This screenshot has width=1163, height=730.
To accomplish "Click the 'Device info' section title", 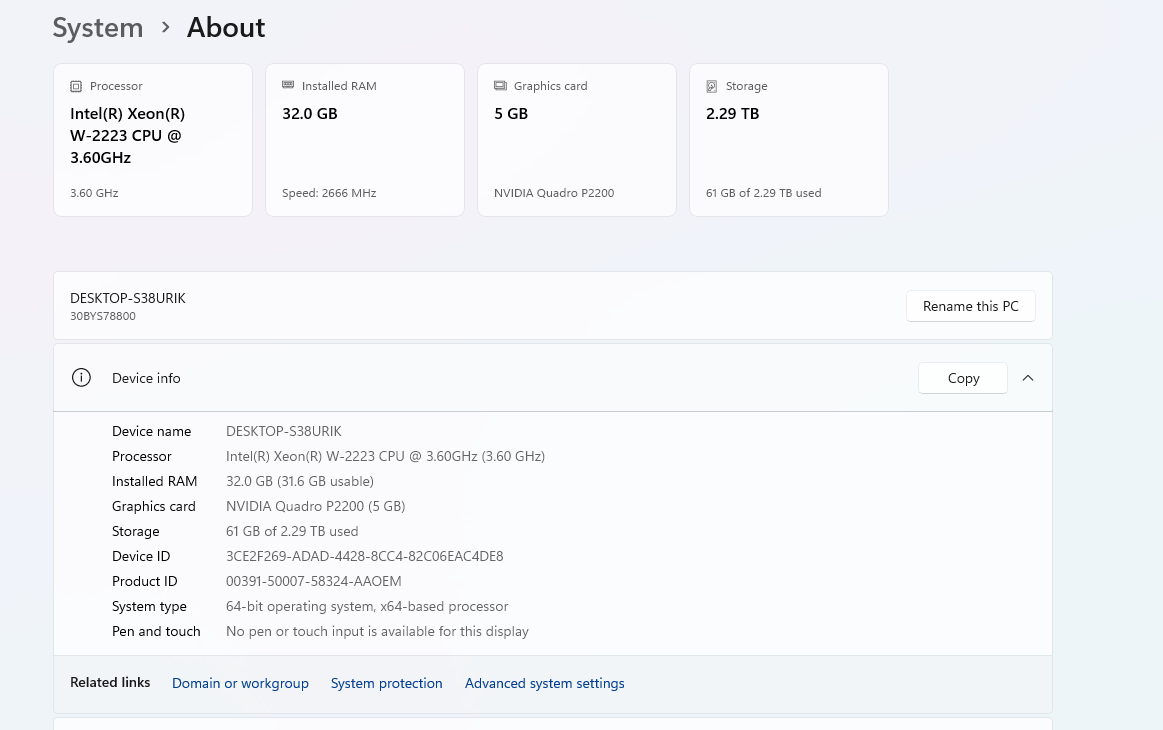I will pyautogui.click(x=146, y=378).
